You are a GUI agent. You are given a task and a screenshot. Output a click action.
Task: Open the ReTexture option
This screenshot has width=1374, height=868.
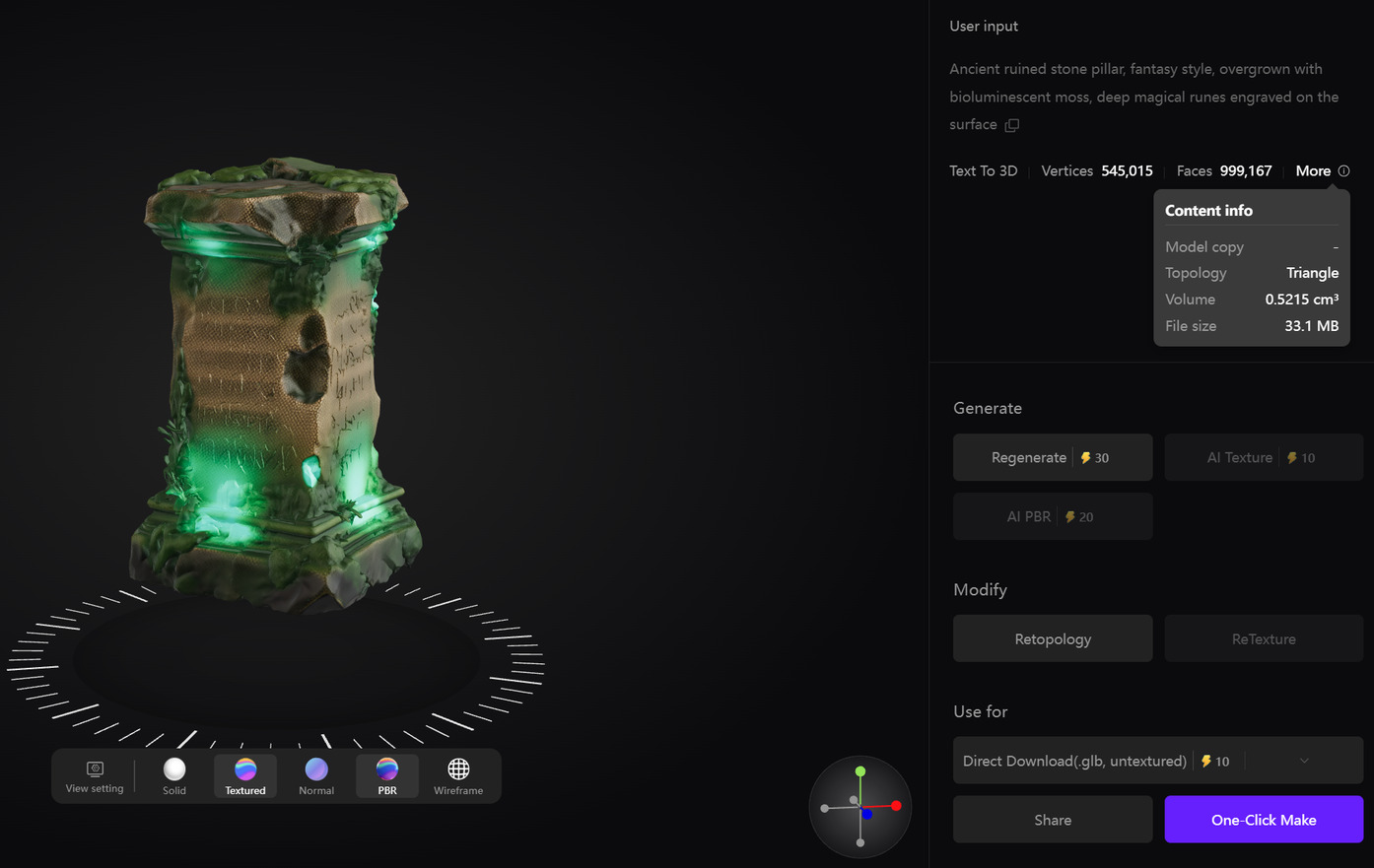pyautogui.click(x=1264, y=637)
